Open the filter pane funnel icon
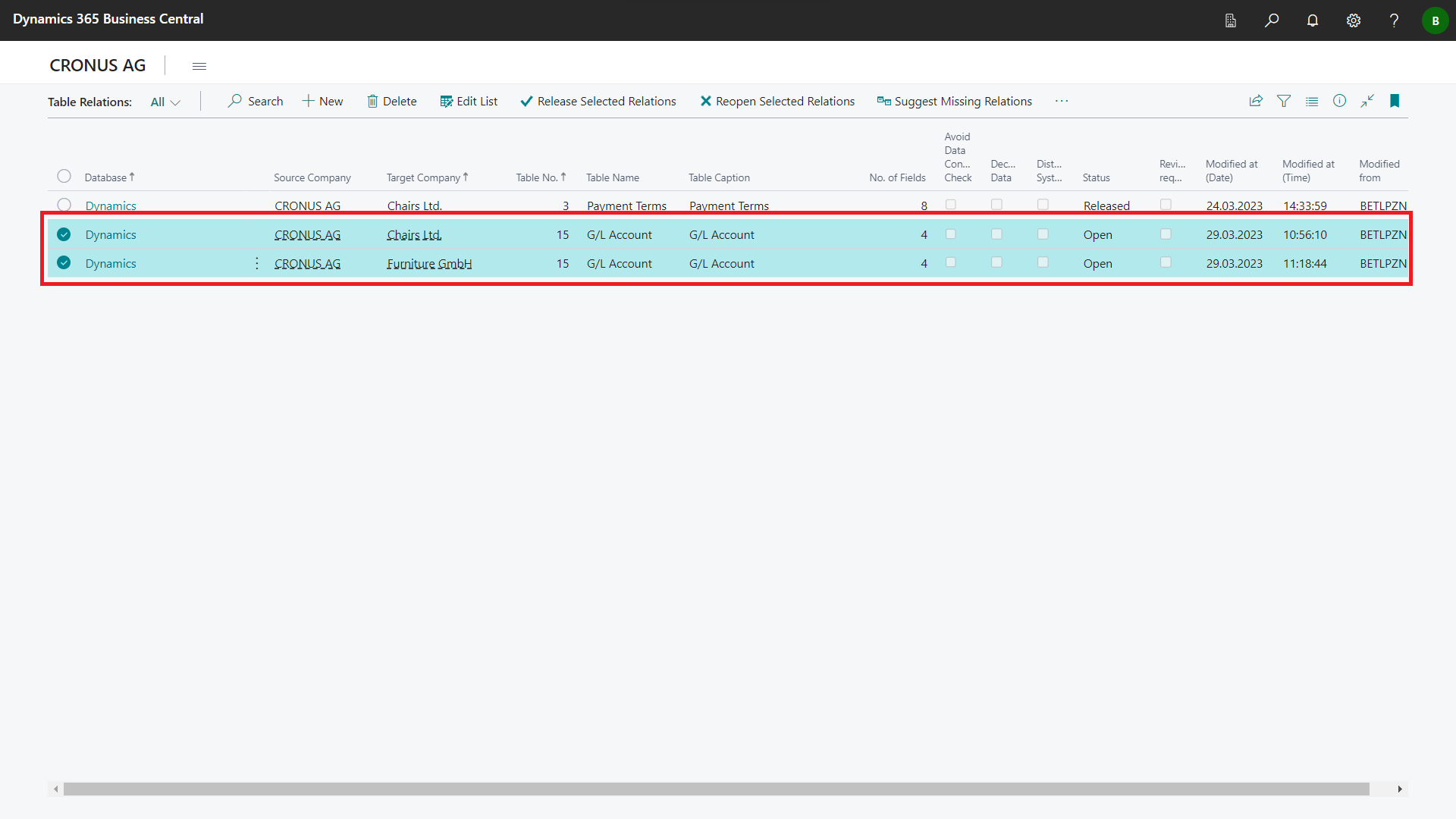1456x819 pixels. pos(1284,101)
